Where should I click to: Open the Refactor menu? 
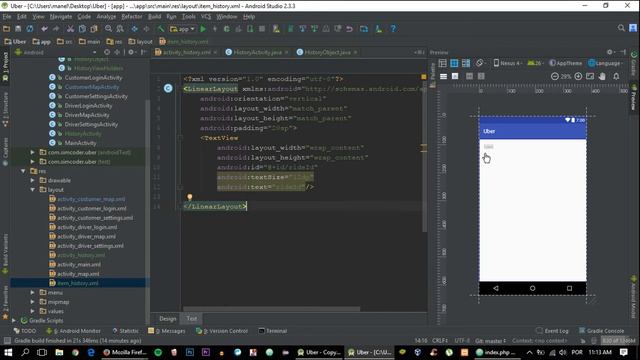(132, 17)
